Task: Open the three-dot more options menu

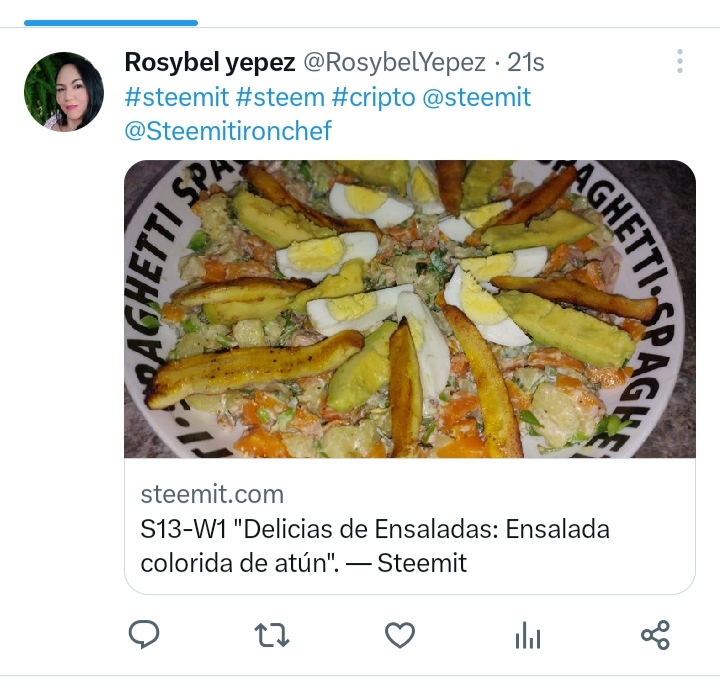Action: click(680, 61)
